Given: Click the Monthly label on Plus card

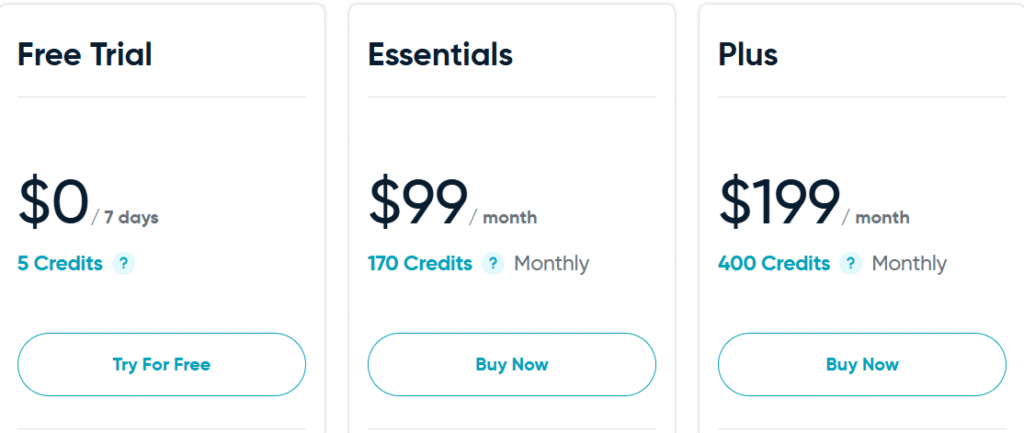Looking at the screenshot, I should [909, 264].
